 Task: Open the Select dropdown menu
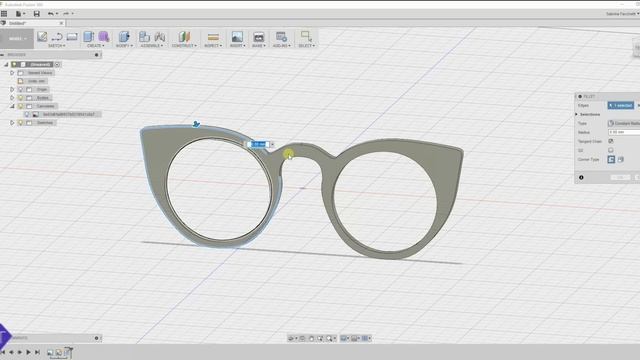(x=307, y=46)
